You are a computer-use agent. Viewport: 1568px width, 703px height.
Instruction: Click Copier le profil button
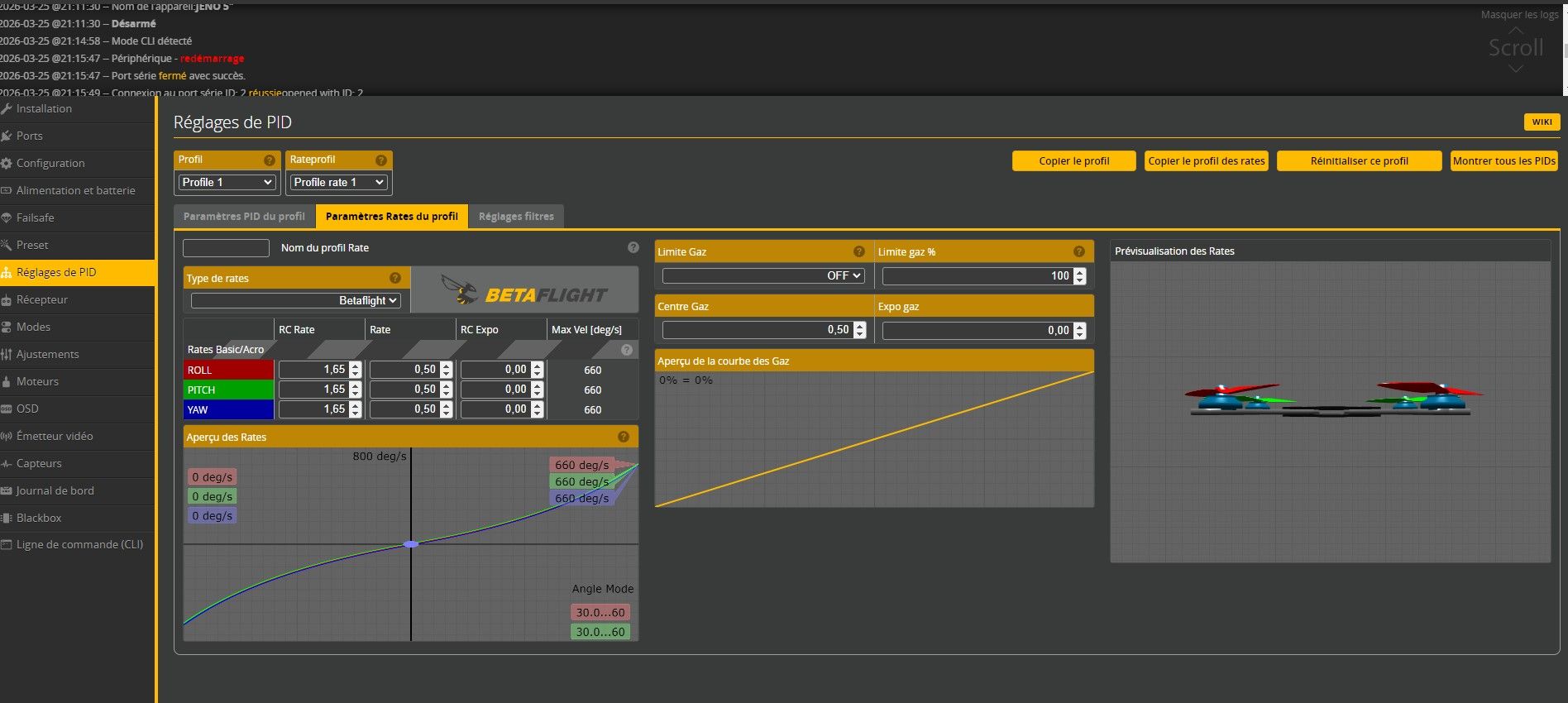(x=1073, y=161)
